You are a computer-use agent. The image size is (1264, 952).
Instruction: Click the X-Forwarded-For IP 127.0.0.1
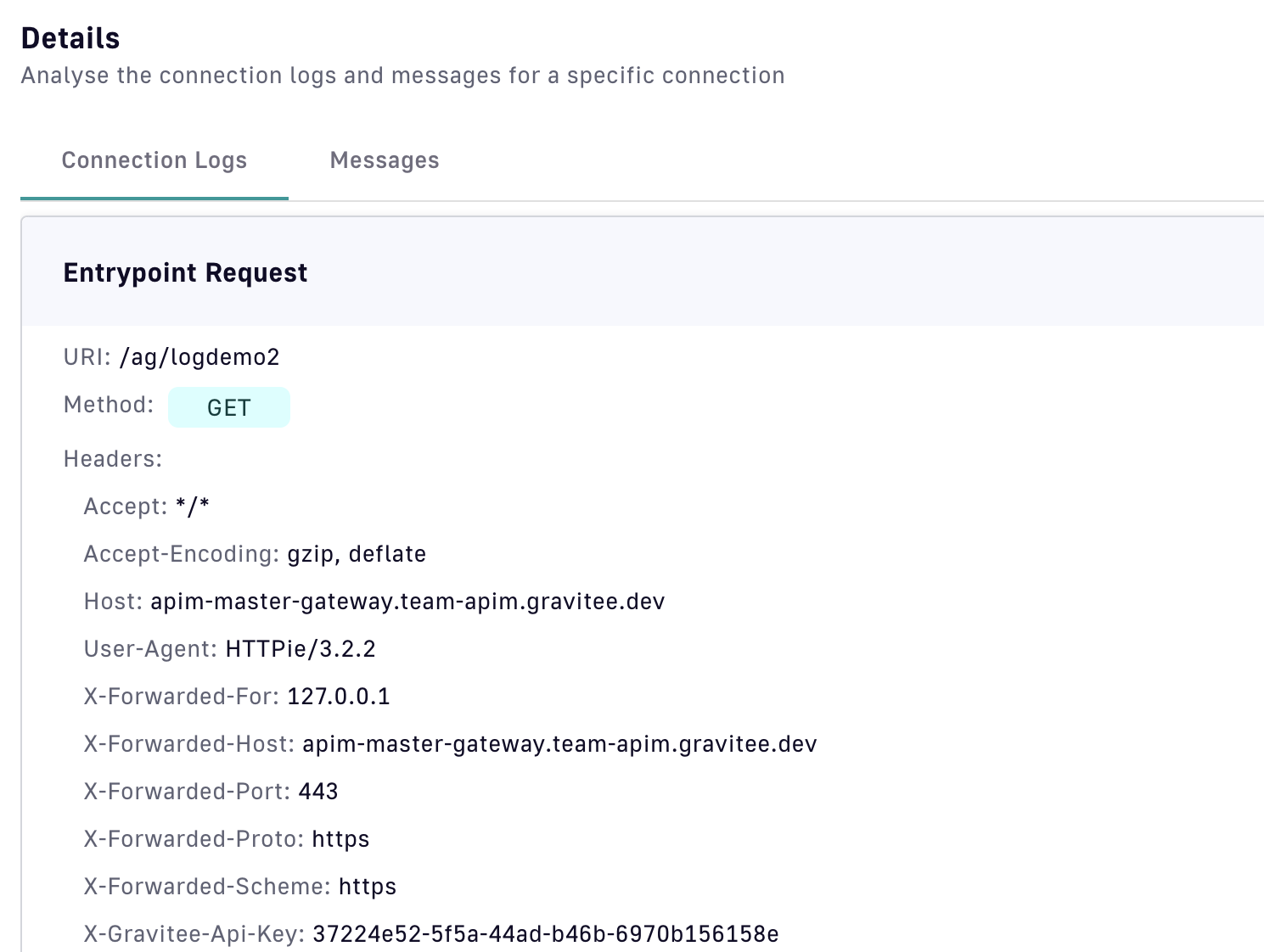tap(339, 697)
